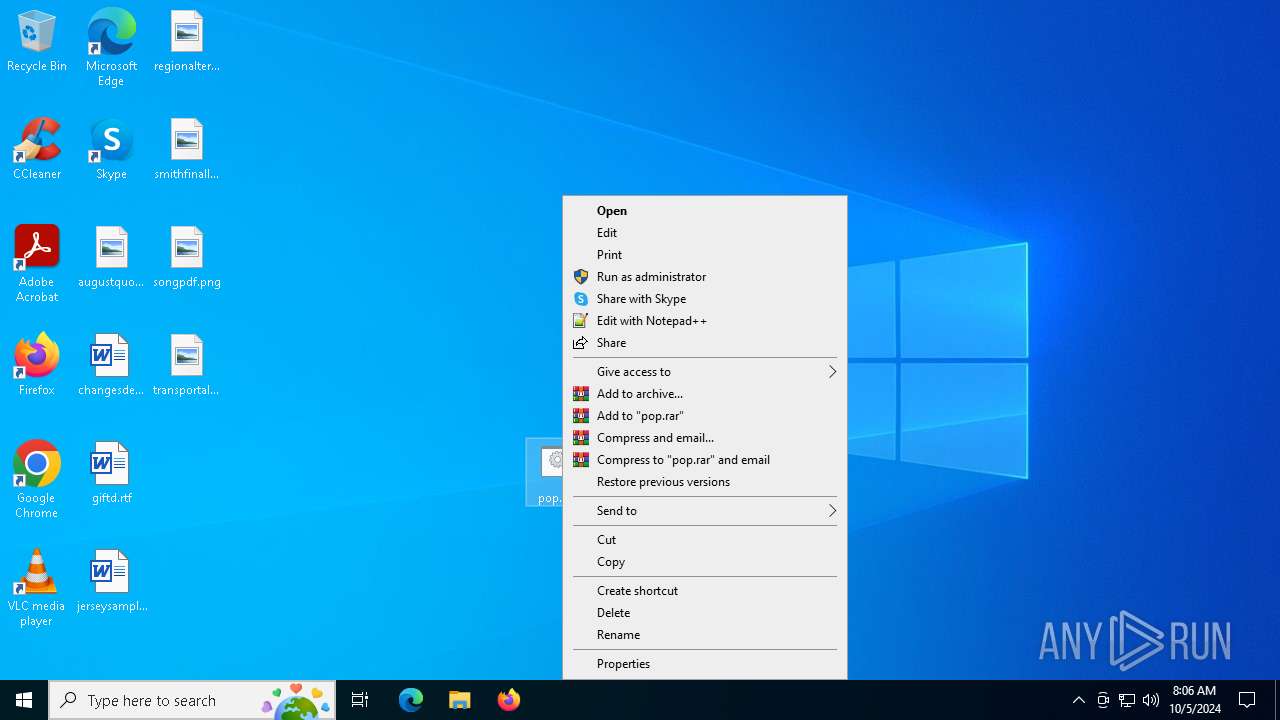Launch Firefox from the taskbar
The image size is (1280, 720).
[508, 700]
